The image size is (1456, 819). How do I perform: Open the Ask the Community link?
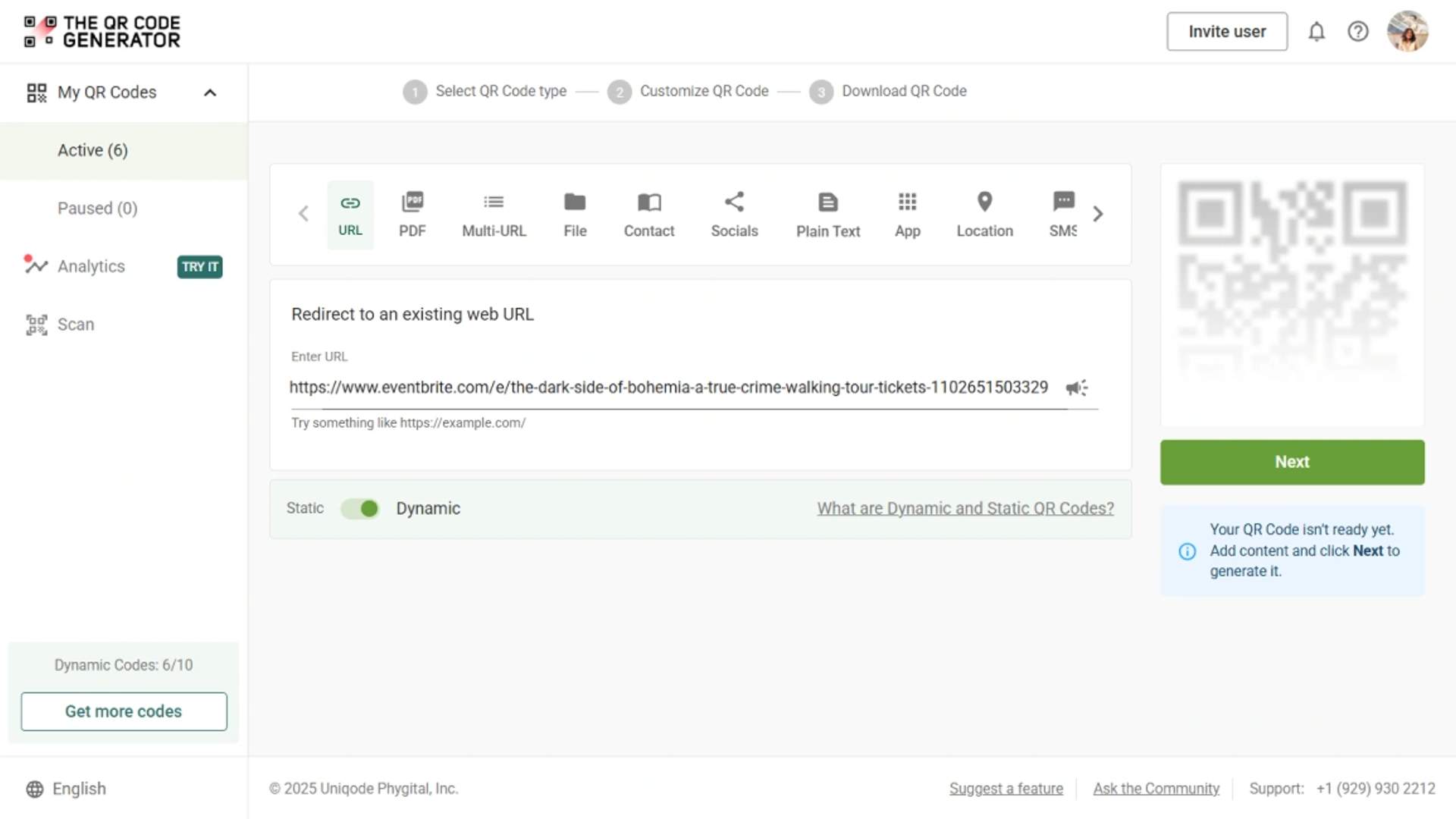pos(1156,789)
